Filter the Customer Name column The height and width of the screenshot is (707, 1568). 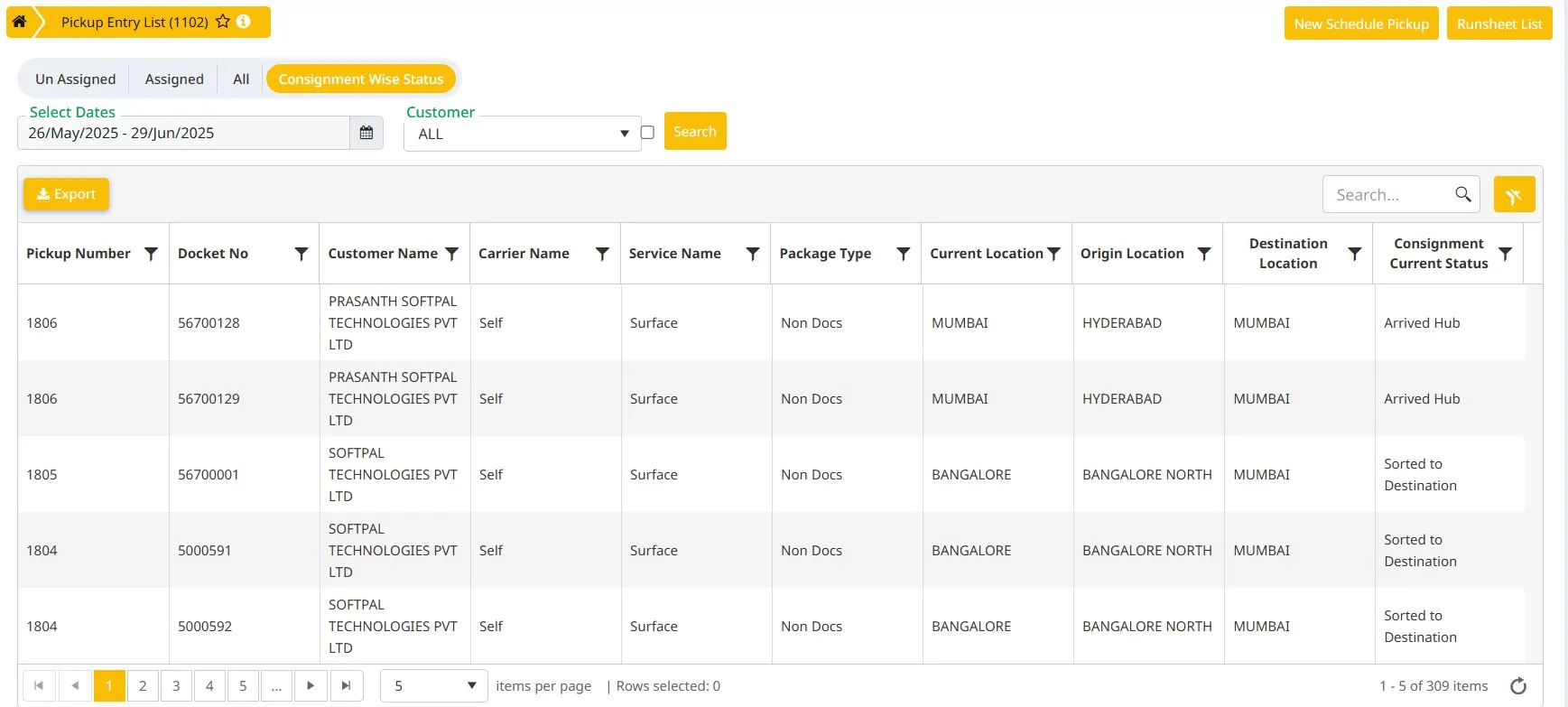tap(452, 254)
